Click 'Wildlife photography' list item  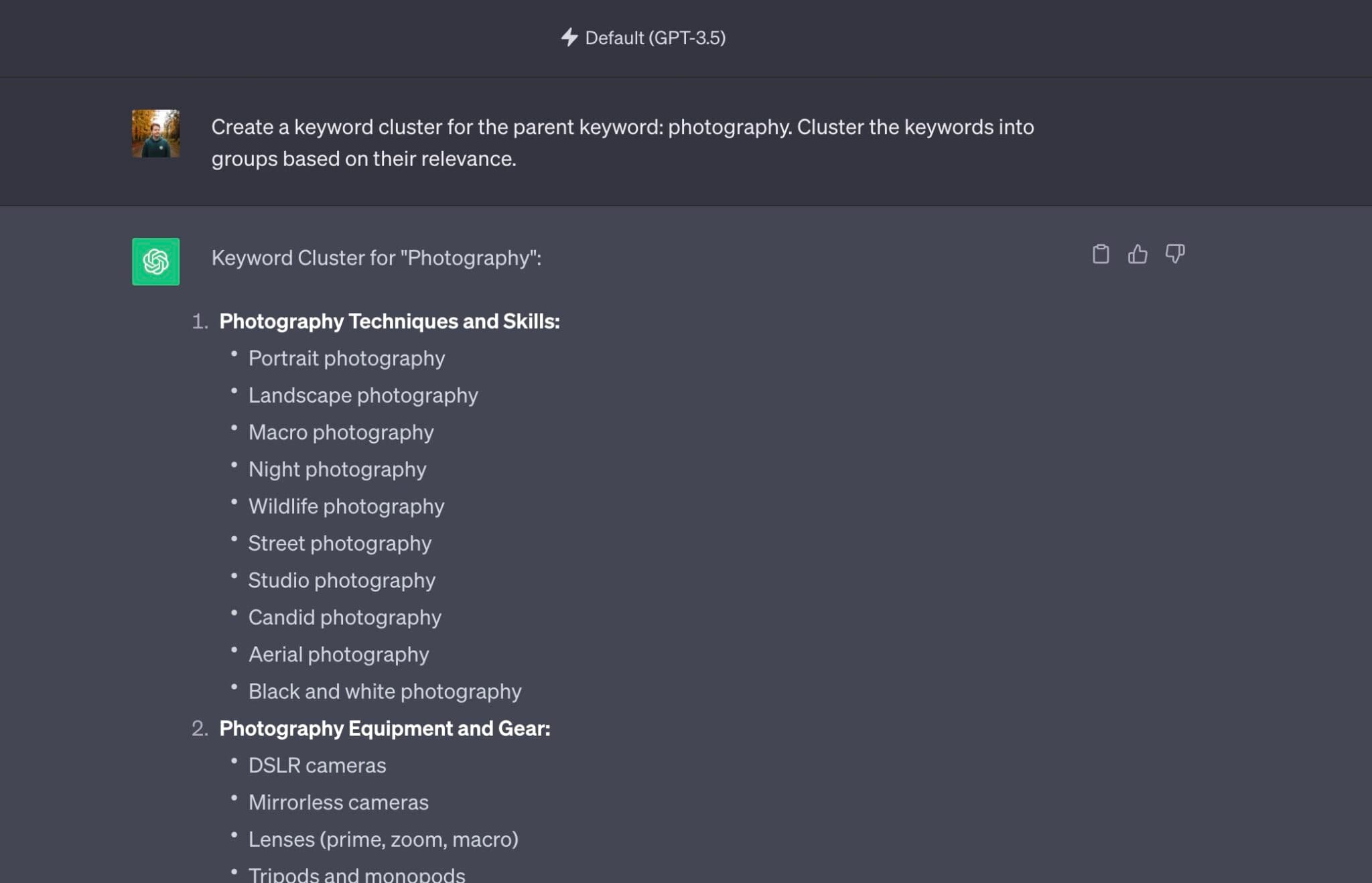point(346,506)
